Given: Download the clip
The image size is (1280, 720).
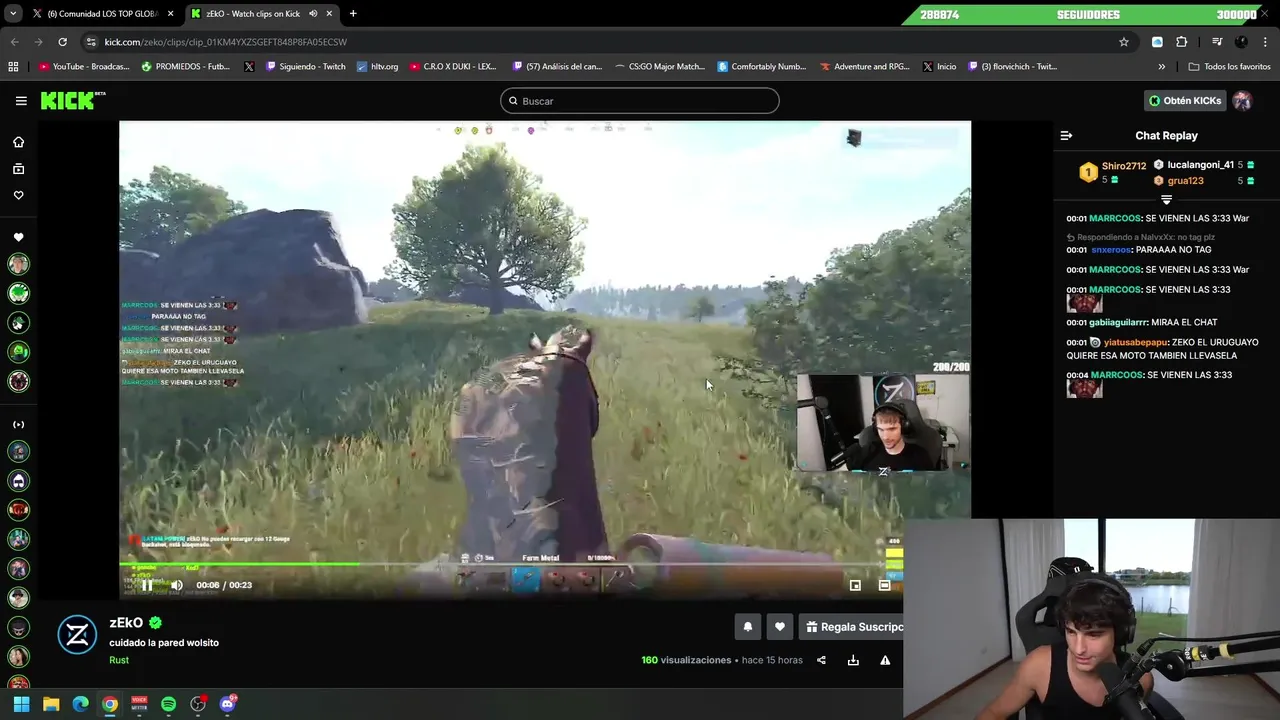Looking at the screenshot, I should click(853, 660).
